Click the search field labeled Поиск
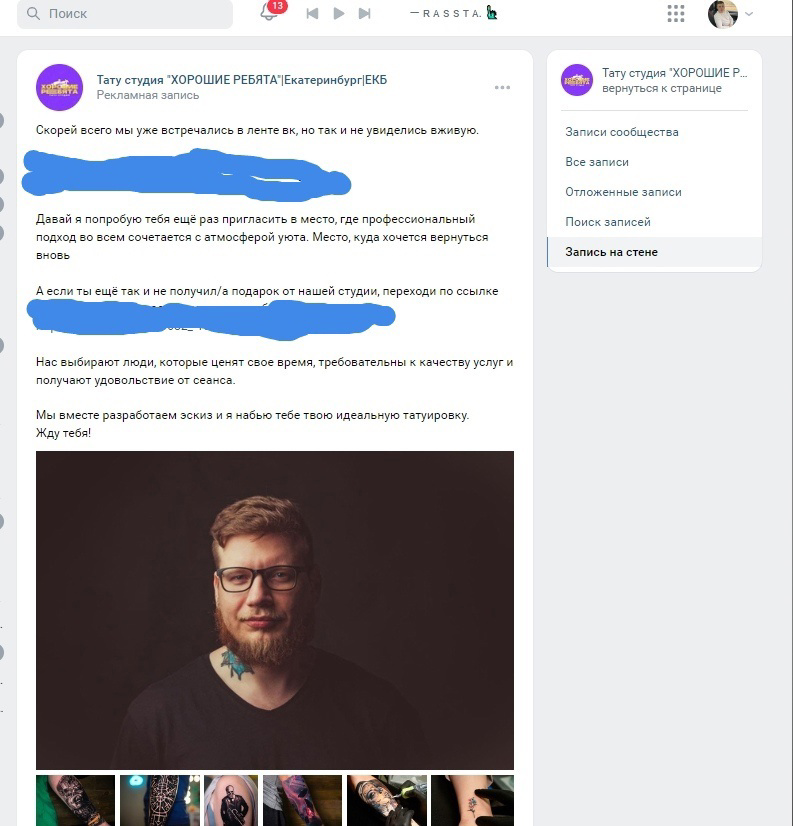This screenshot has height=826, width=793. 125,14
